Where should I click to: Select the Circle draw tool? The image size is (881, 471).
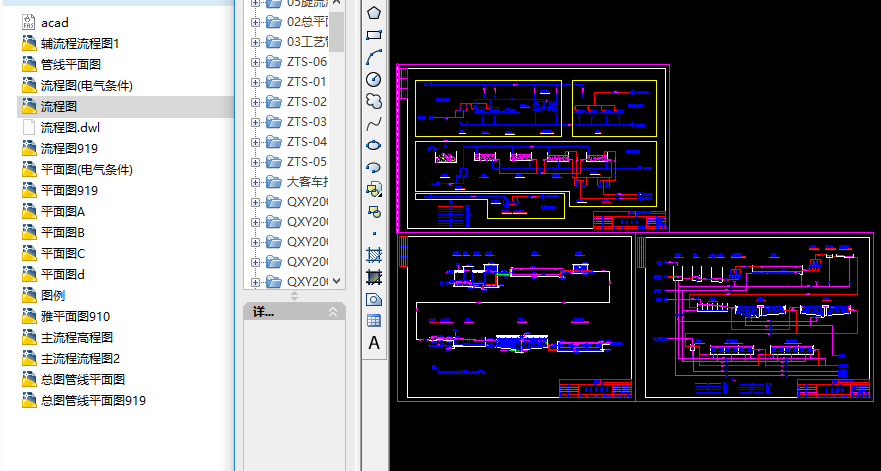coord(374,79)
